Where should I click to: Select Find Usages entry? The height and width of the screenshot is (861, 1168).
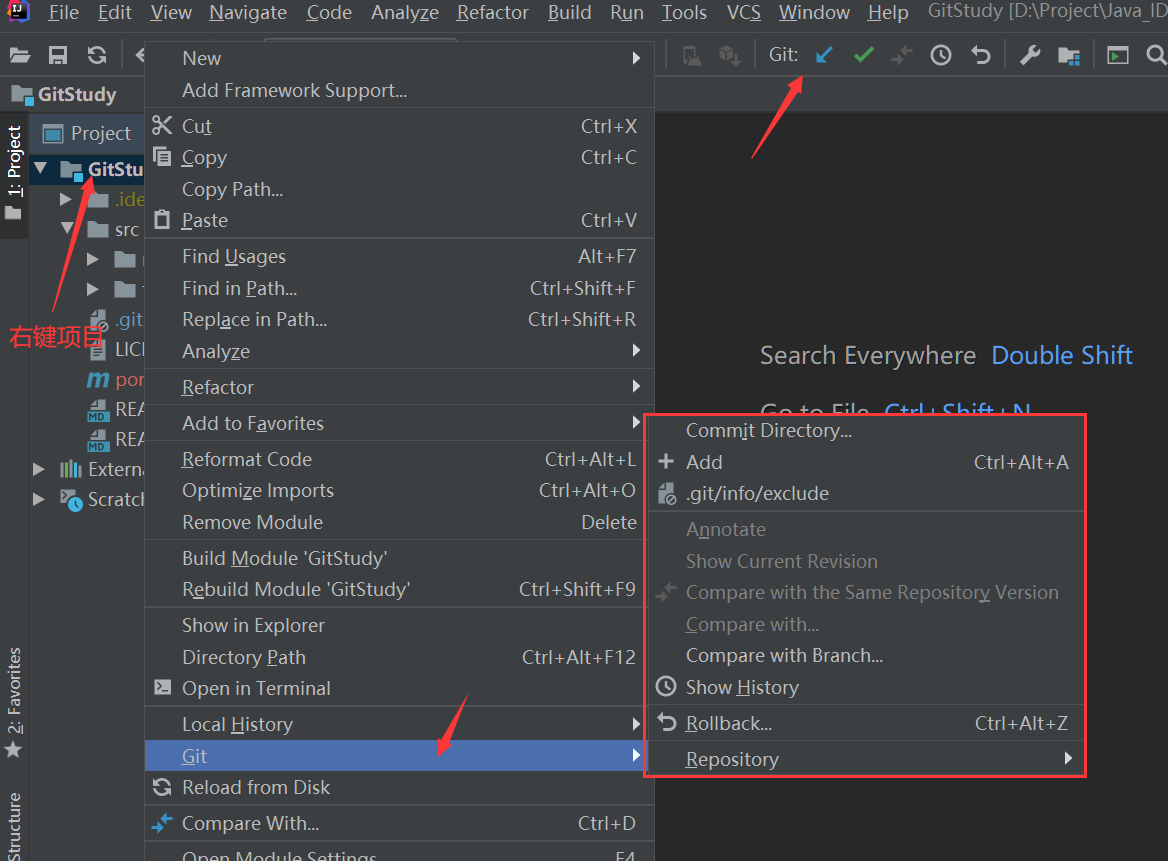point(399,256)
